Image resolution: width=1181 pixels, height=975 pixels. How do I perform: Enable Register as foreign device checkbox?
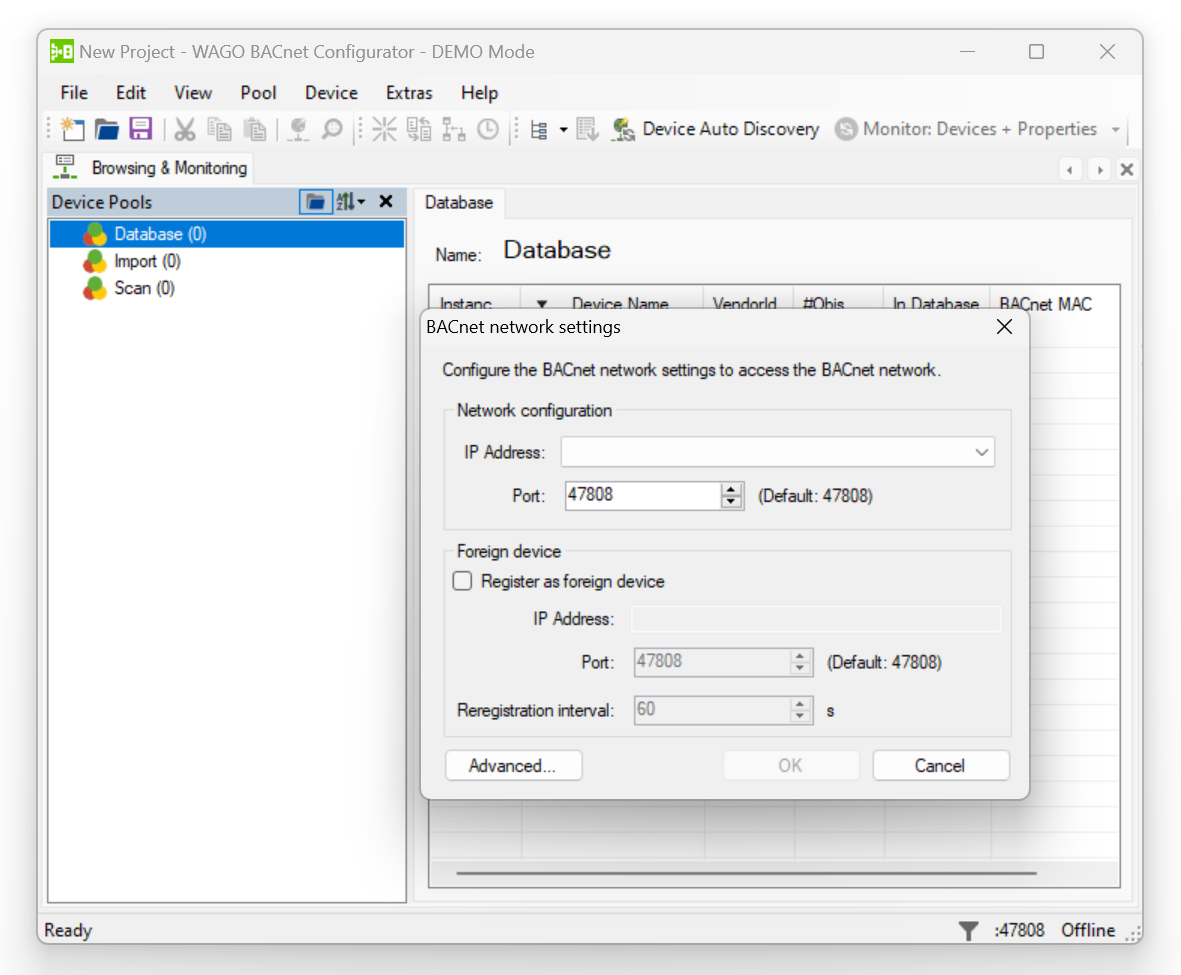tap(462, 581)
